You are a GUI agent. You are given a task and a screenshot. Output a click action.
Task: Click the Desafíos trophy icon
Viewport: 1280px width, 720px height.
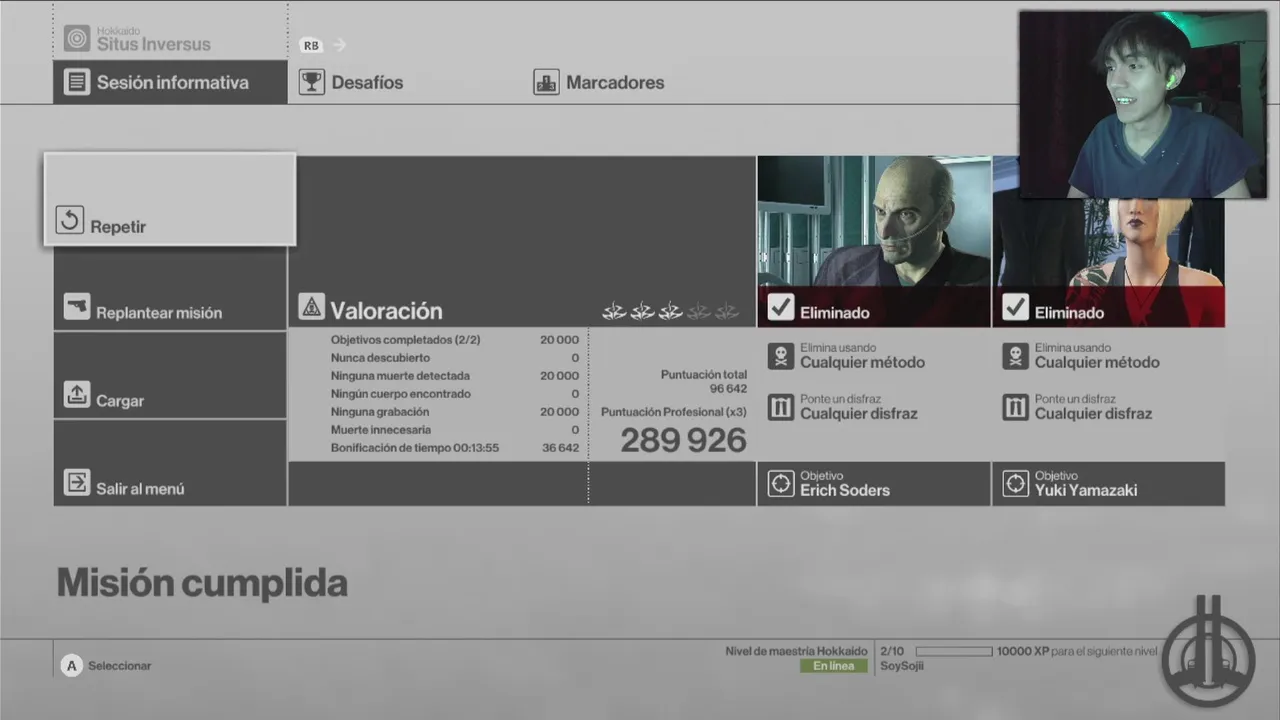[x=312, y=82]
